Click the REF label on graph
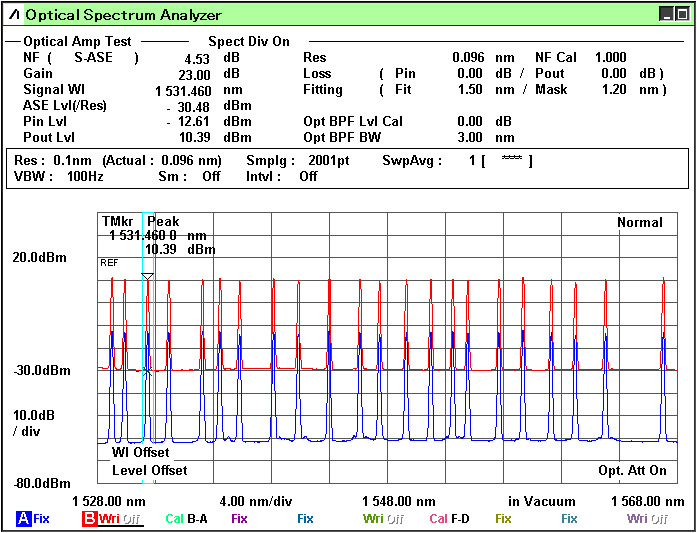 tap(109, 263)
